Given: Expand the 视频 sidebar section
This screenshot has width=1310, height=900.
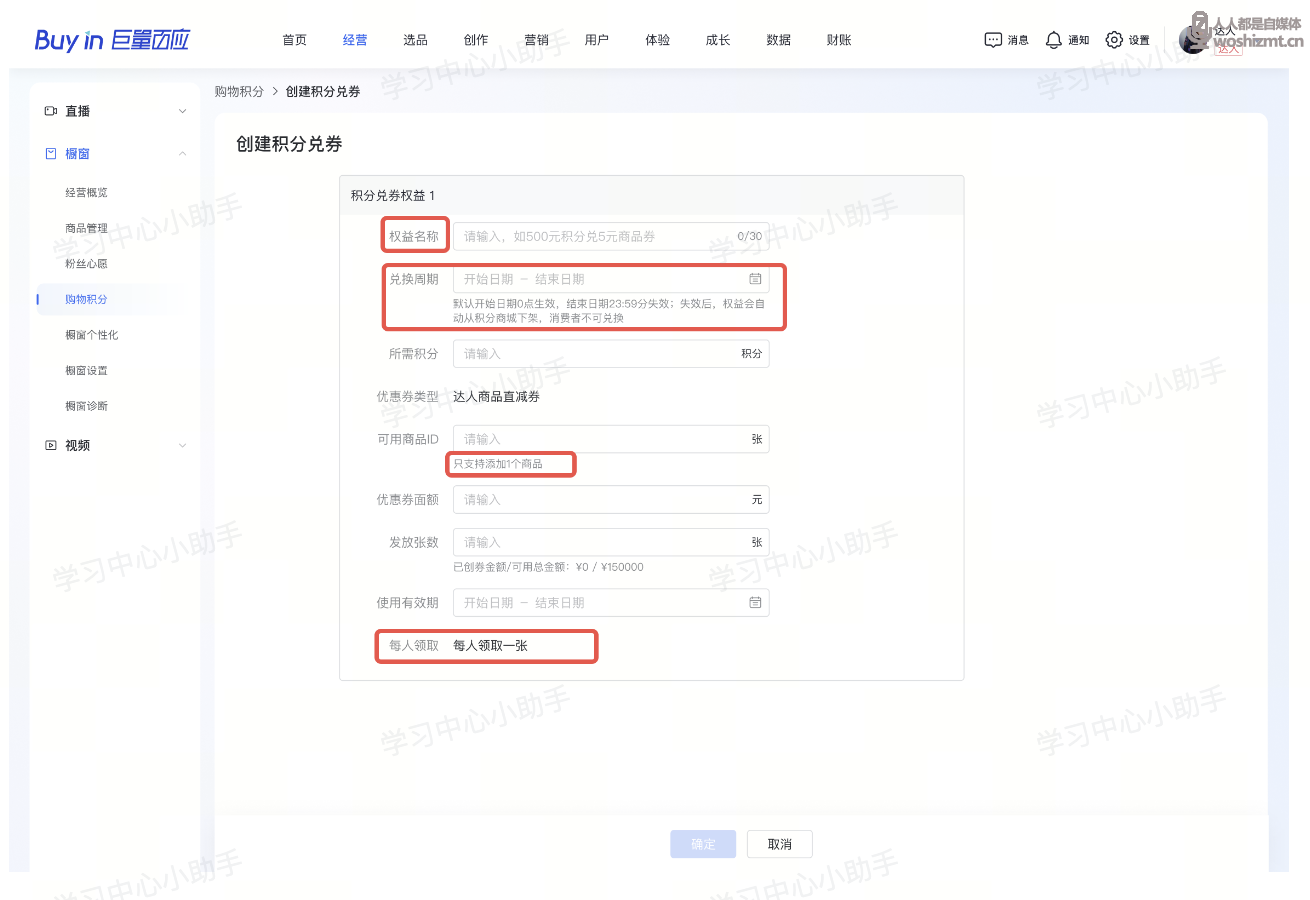Looking at the screenshot, I should point(182,445).
